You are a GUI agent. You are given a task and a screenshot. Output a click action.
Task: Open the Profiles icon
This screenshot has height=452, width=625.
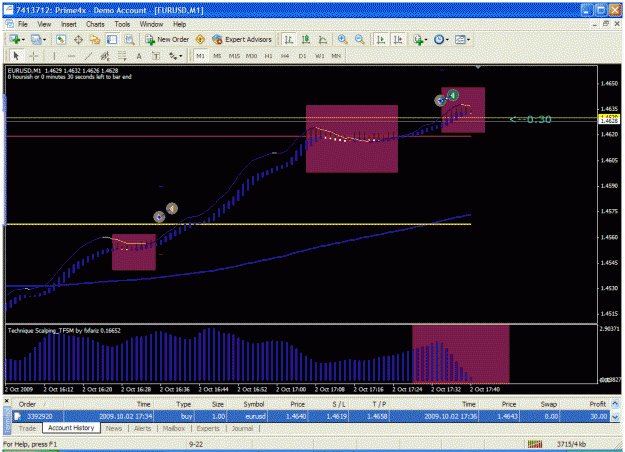point(36,39)
